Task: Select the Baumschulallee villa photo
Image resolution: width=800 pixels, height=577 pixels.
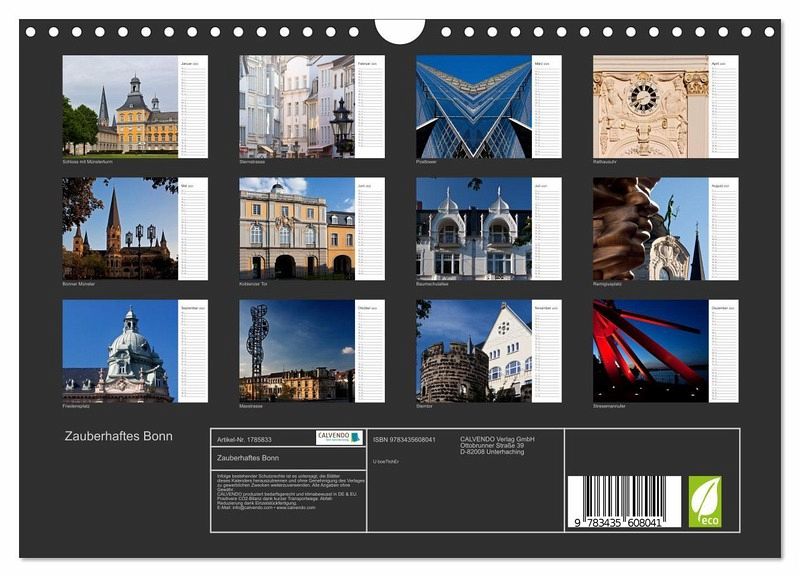Action: point(473,228)
